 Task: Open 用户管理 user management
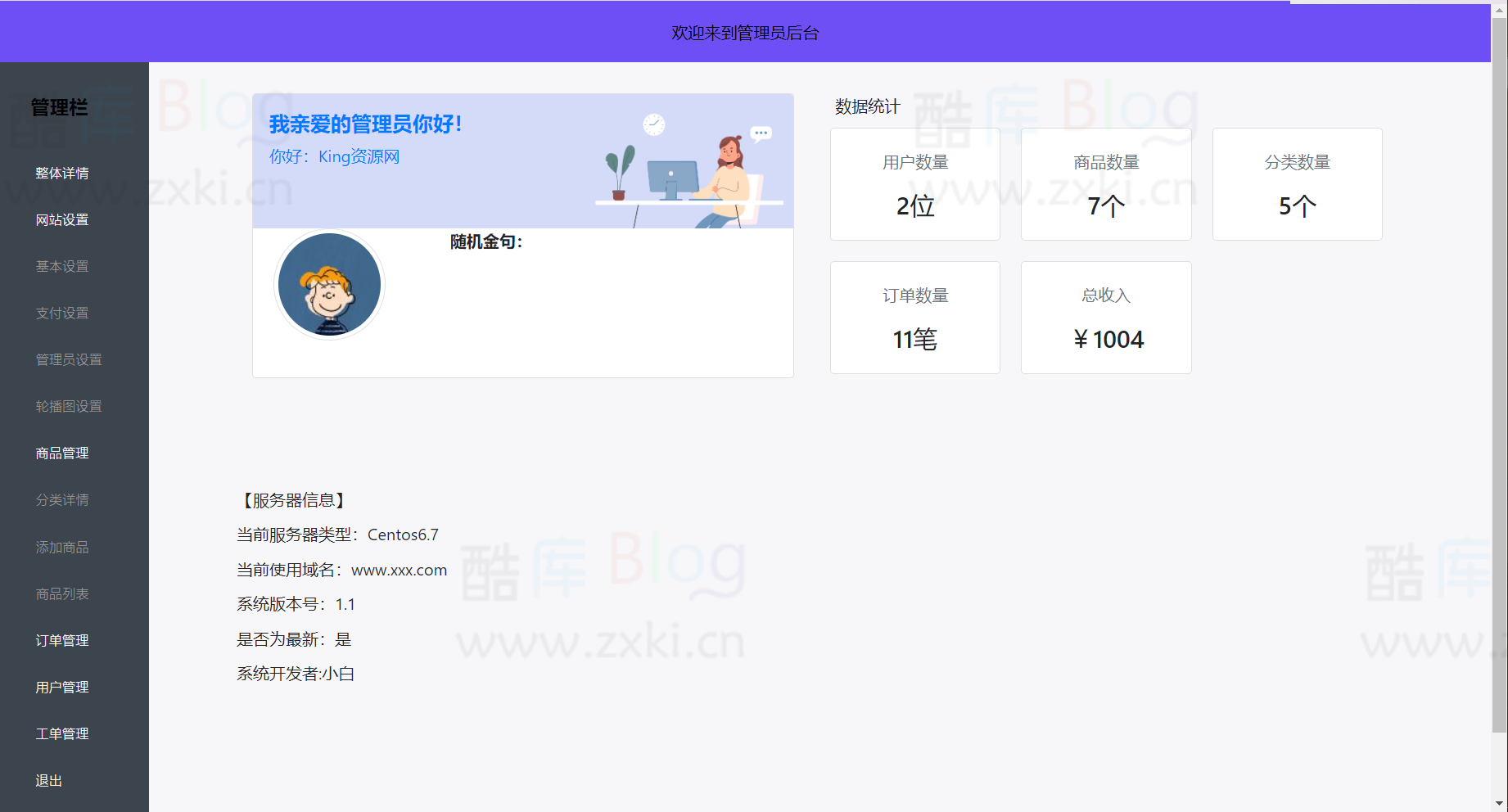tap(62, 687)
